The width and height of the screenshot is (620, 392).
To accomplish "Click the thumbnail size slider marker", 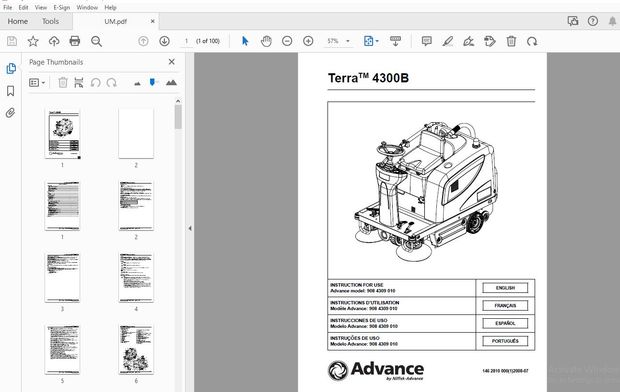I will pos(152,82).
